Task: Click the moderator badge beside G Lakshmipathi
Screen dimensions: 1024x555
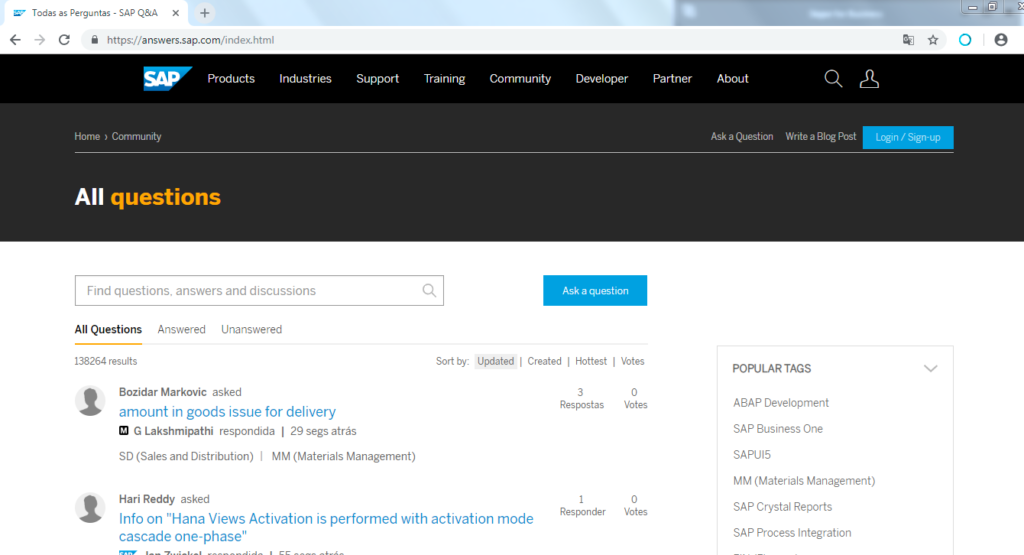Action: tap(123, 430)
